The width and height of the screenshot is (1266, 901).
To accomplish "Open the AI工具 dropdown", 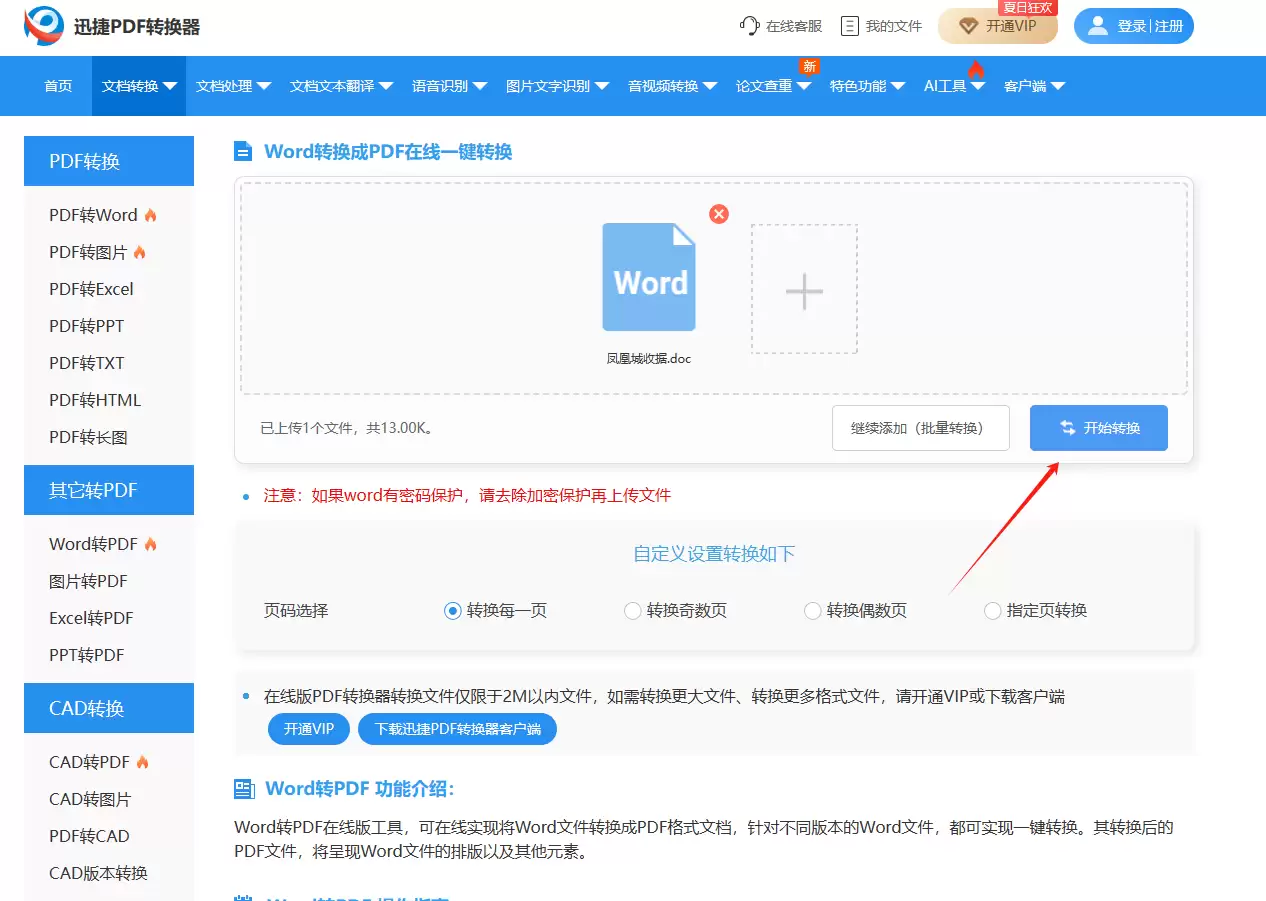I will pos(948,86).
